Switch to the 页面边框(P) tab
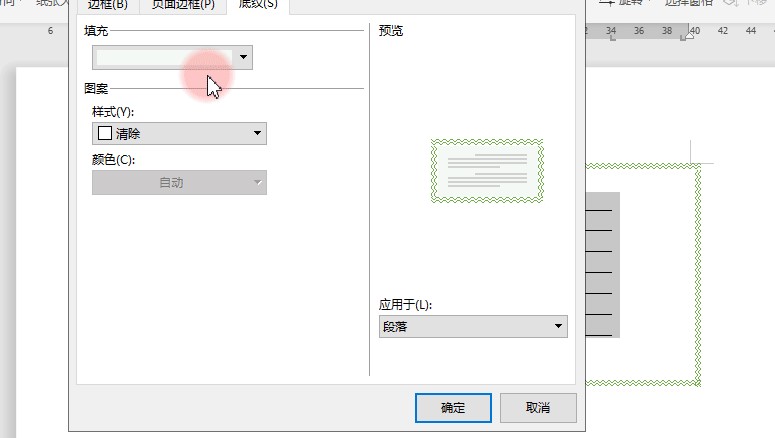 coord(183,5)
